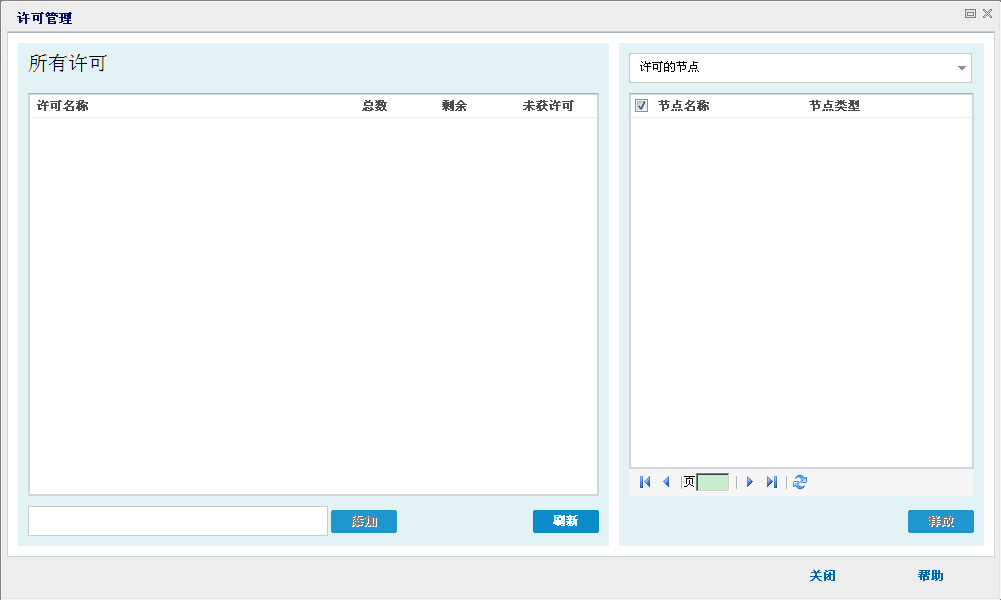
Task: Sort by 节点类型 column header
Action: 834,106
